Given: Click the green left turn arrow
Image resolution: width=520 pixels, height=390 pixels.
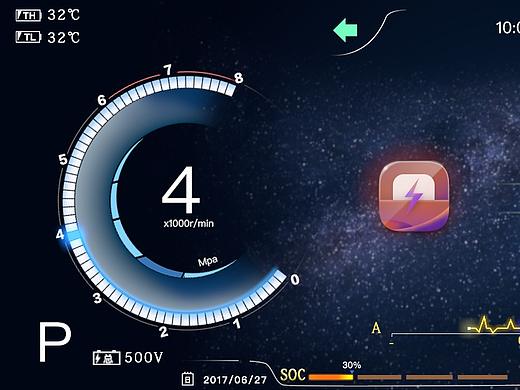Looking at the screenshot, I should click(345, 30).
